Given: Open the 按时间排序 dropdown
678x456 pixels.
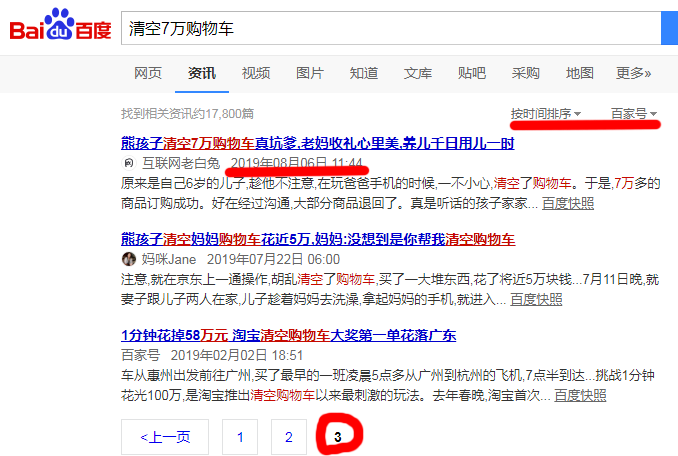Looking at the screenshot, I should [x=546, y=114].
